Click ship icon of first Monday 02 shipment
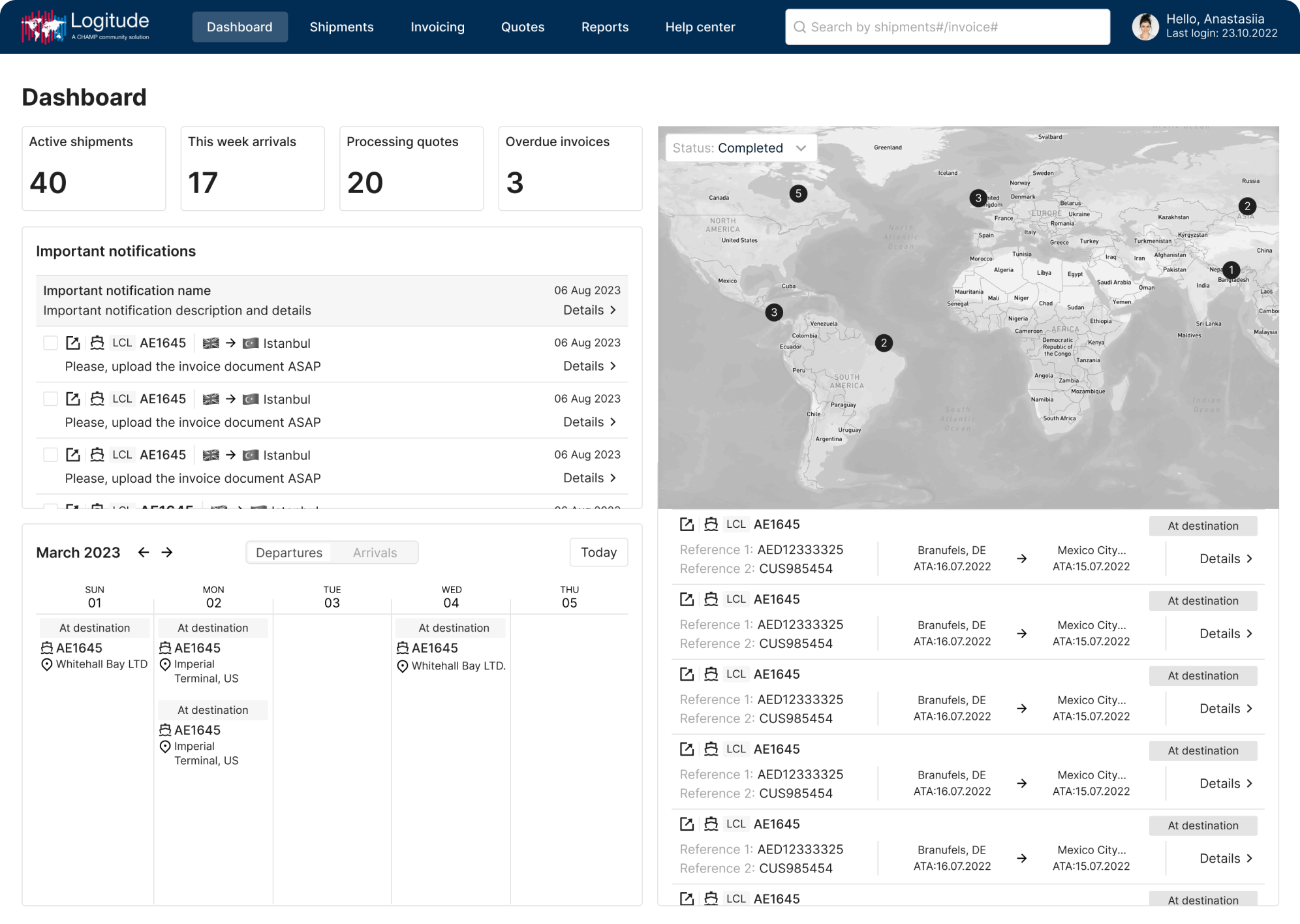 click(x=165, y=648)
